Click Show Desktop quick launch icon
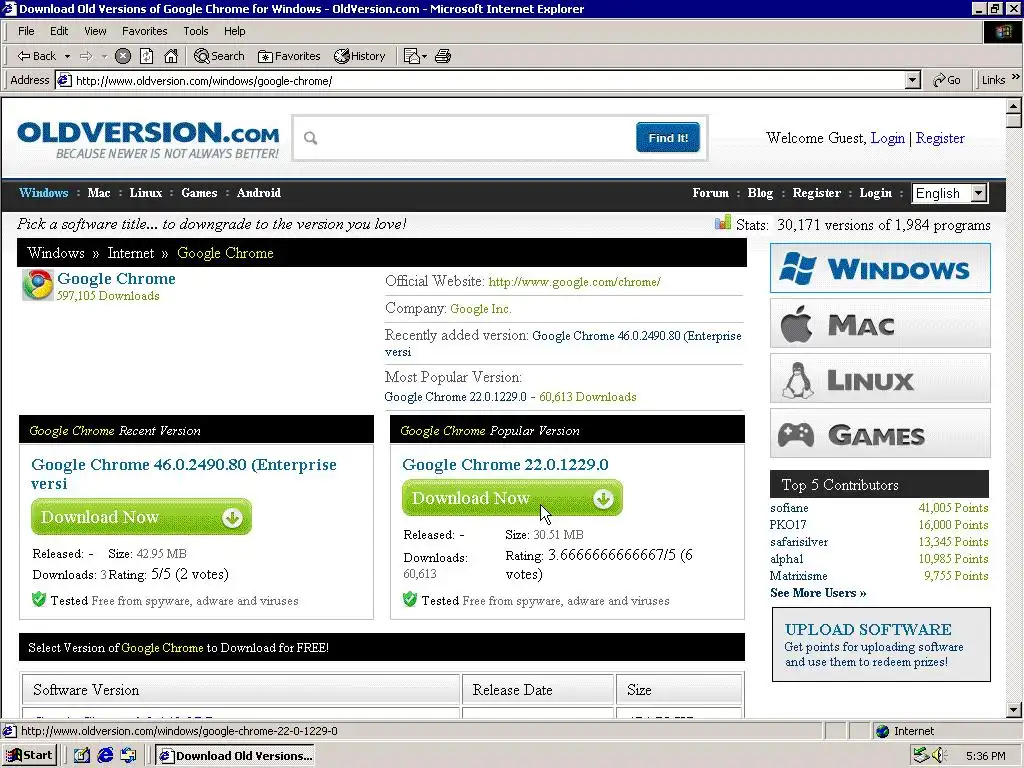This screenshot has width=1024, height=768. [x=82, y=756]
